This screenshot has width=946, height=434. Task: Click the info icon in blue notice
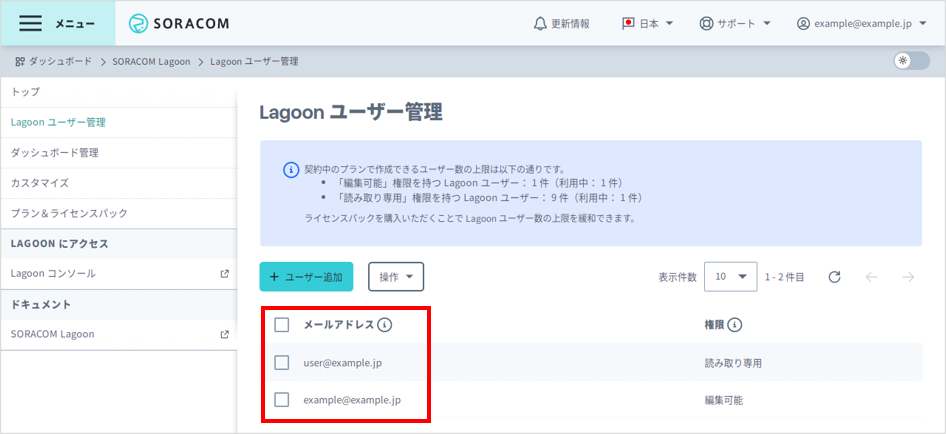(291, 169)
